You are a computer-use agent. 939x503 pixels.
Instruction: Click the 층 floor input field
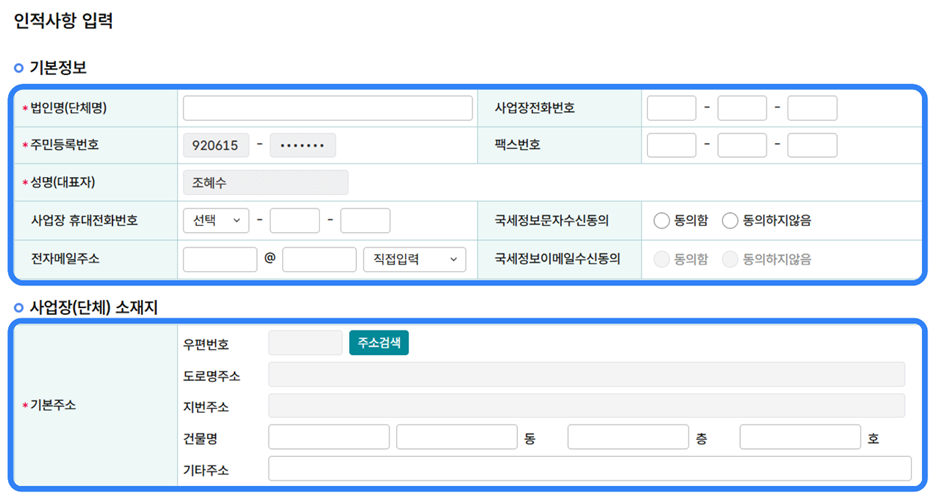tap(628, 437)
